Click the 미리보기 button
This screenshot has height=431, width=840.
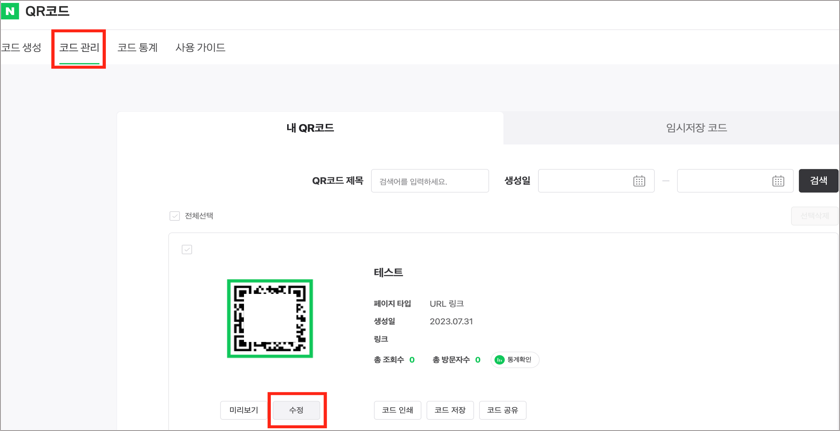244,411
